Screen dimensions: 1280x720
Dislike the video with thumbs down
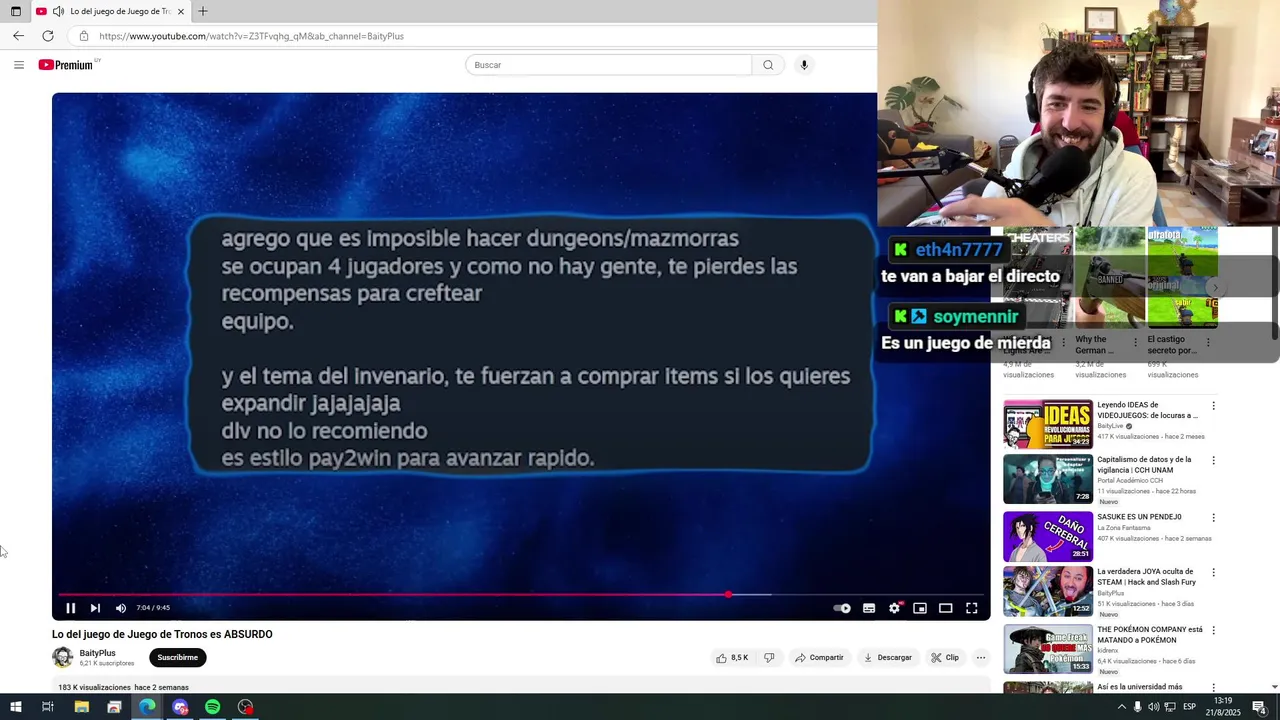pyautogui.click(x=769, y=657)
